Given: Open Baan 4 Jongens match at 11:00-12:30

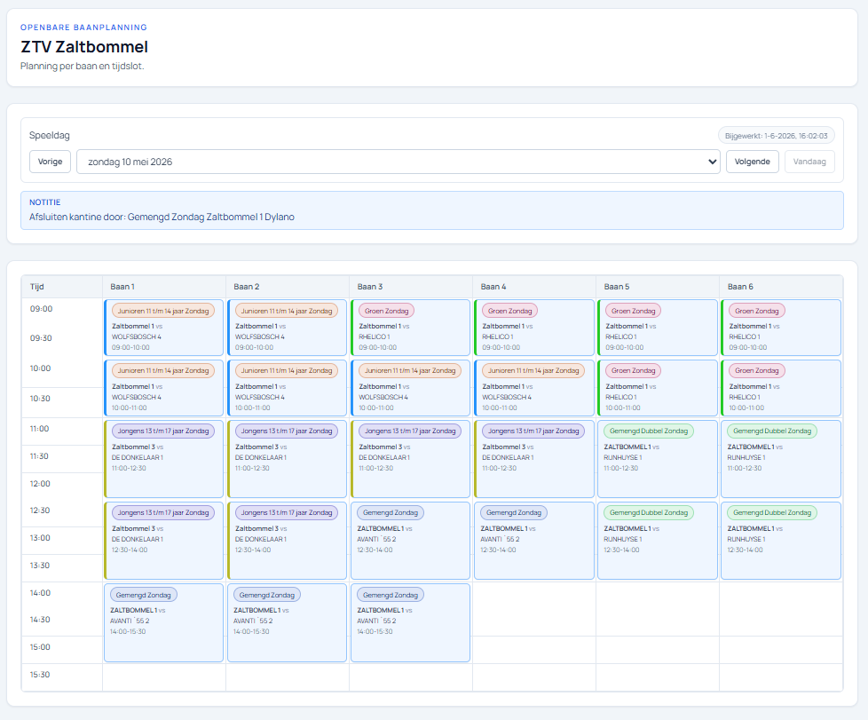Looking at the screenshot, I should pos(534,459).
